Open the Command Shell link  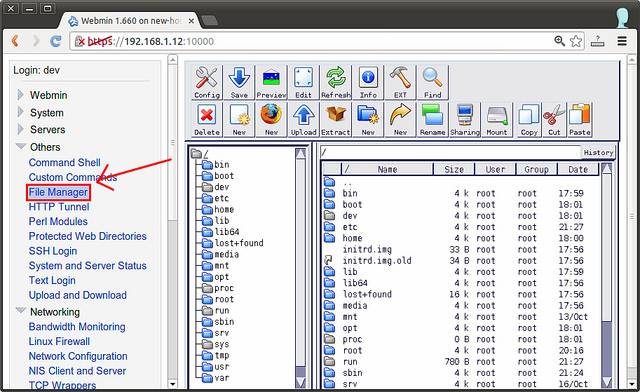(x=64, y=163)
